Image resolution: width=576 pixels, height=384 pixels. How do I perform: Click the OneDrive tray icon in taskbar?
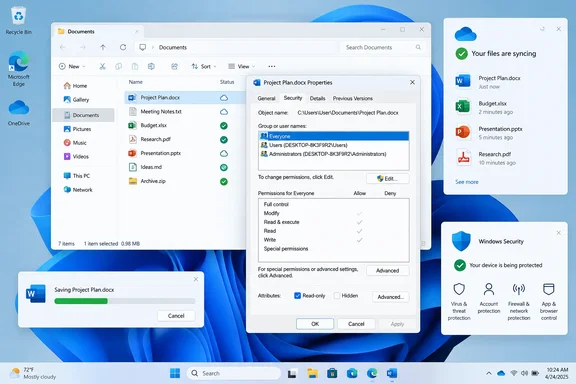501,373
